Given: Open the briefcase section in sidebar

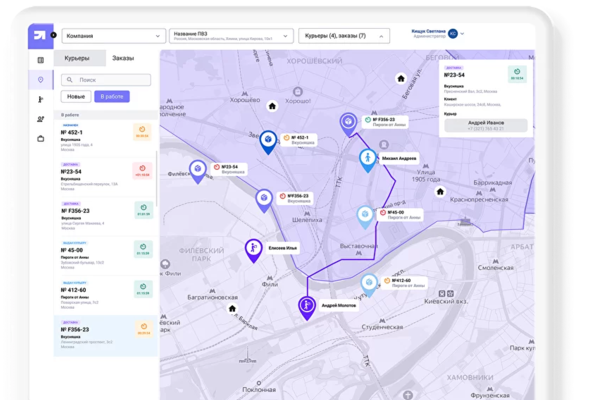Looking at the screenshot, I should (41, 138).
